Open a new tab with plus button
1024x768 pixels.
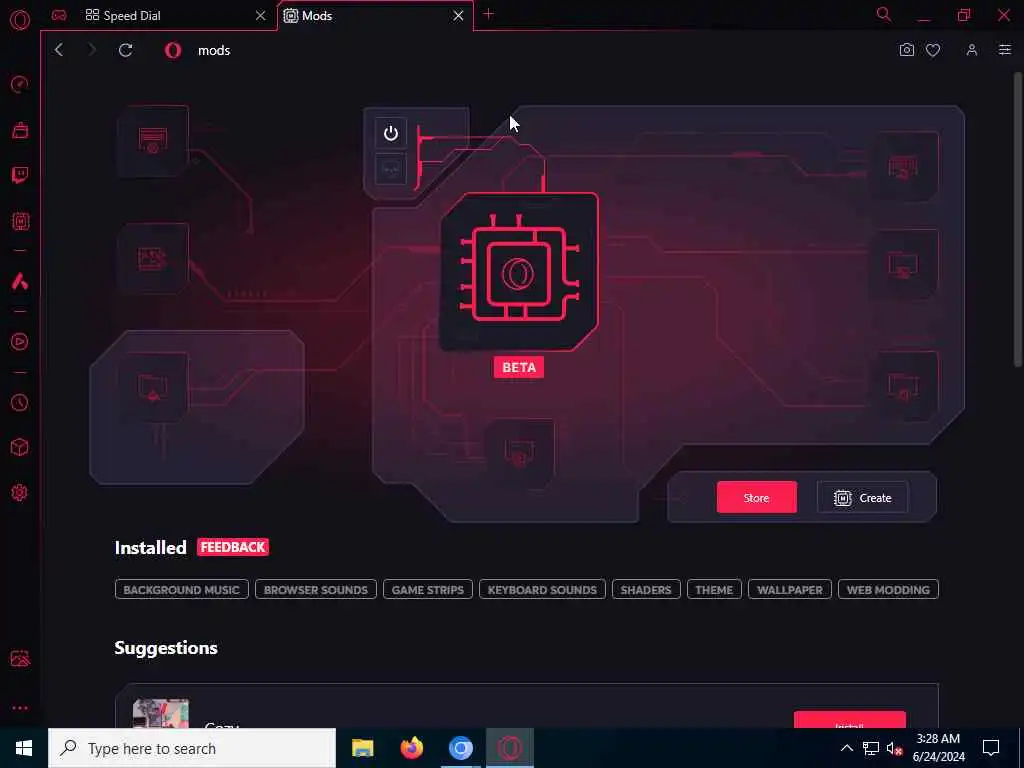tap(488, 14)
